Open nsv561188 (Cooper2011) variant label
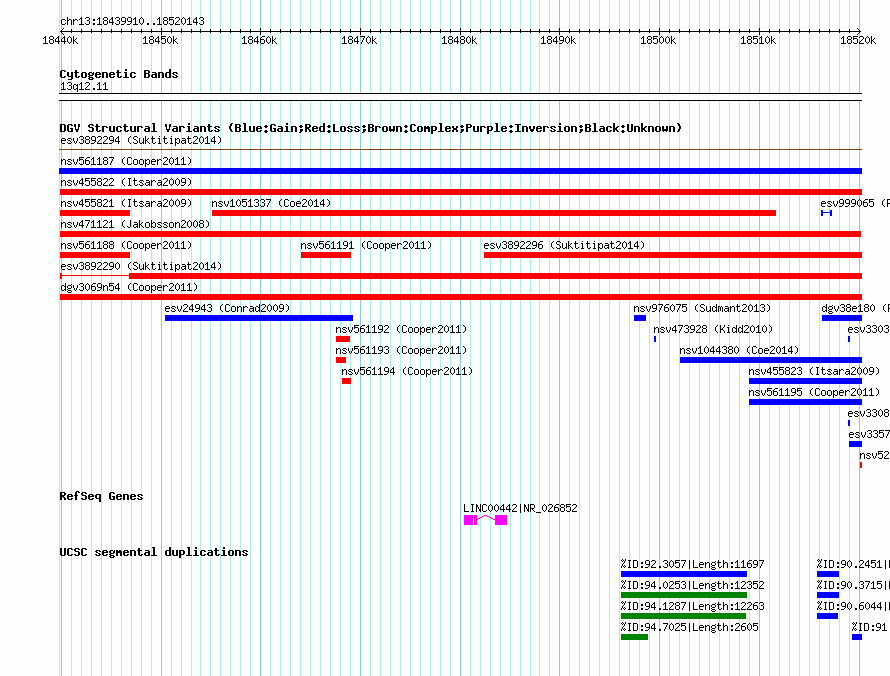This screenshot has height=676, width=890. tap(126, 245)
